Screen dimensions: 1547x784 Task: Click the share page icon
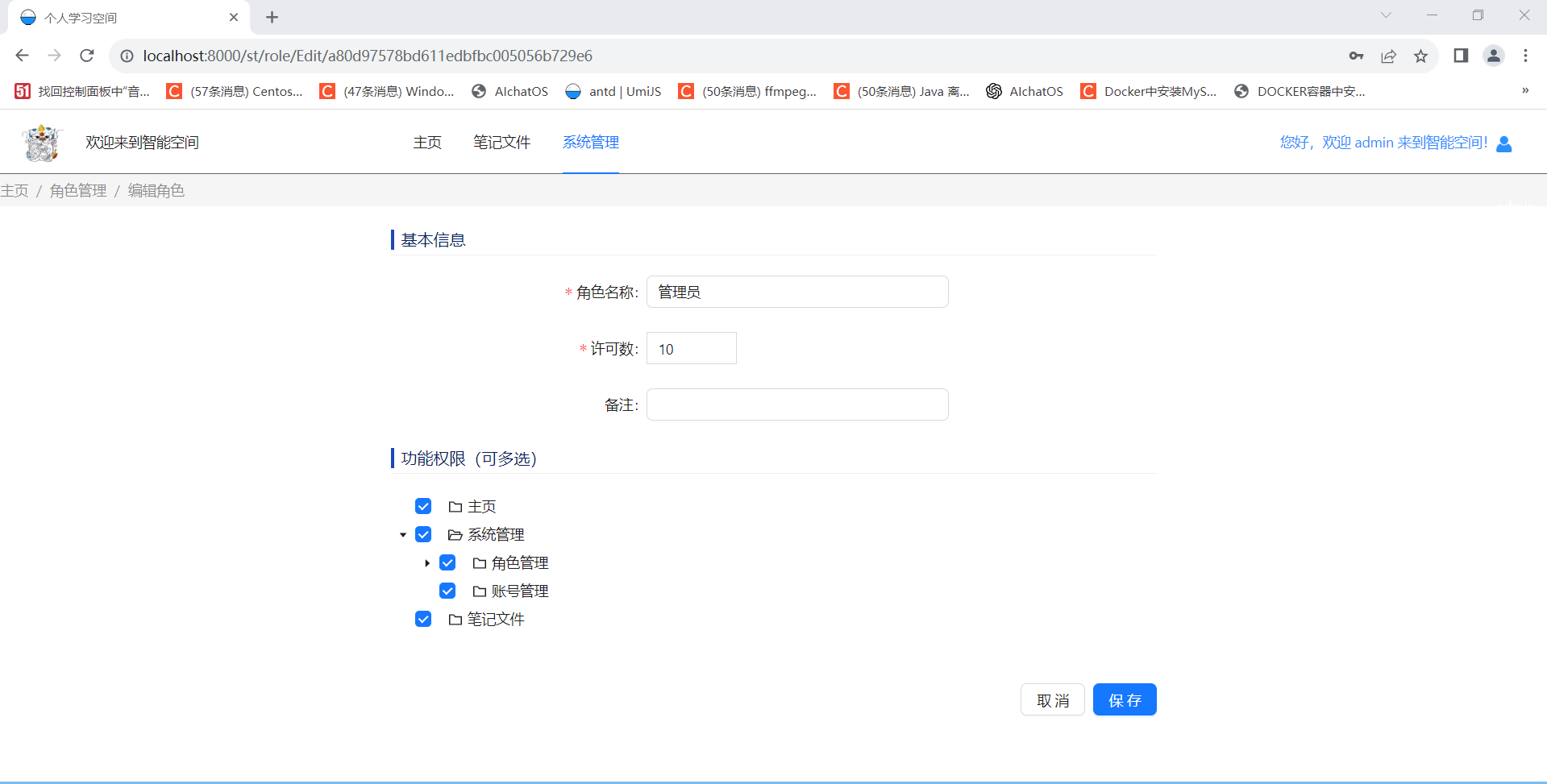pos(1388,56)
